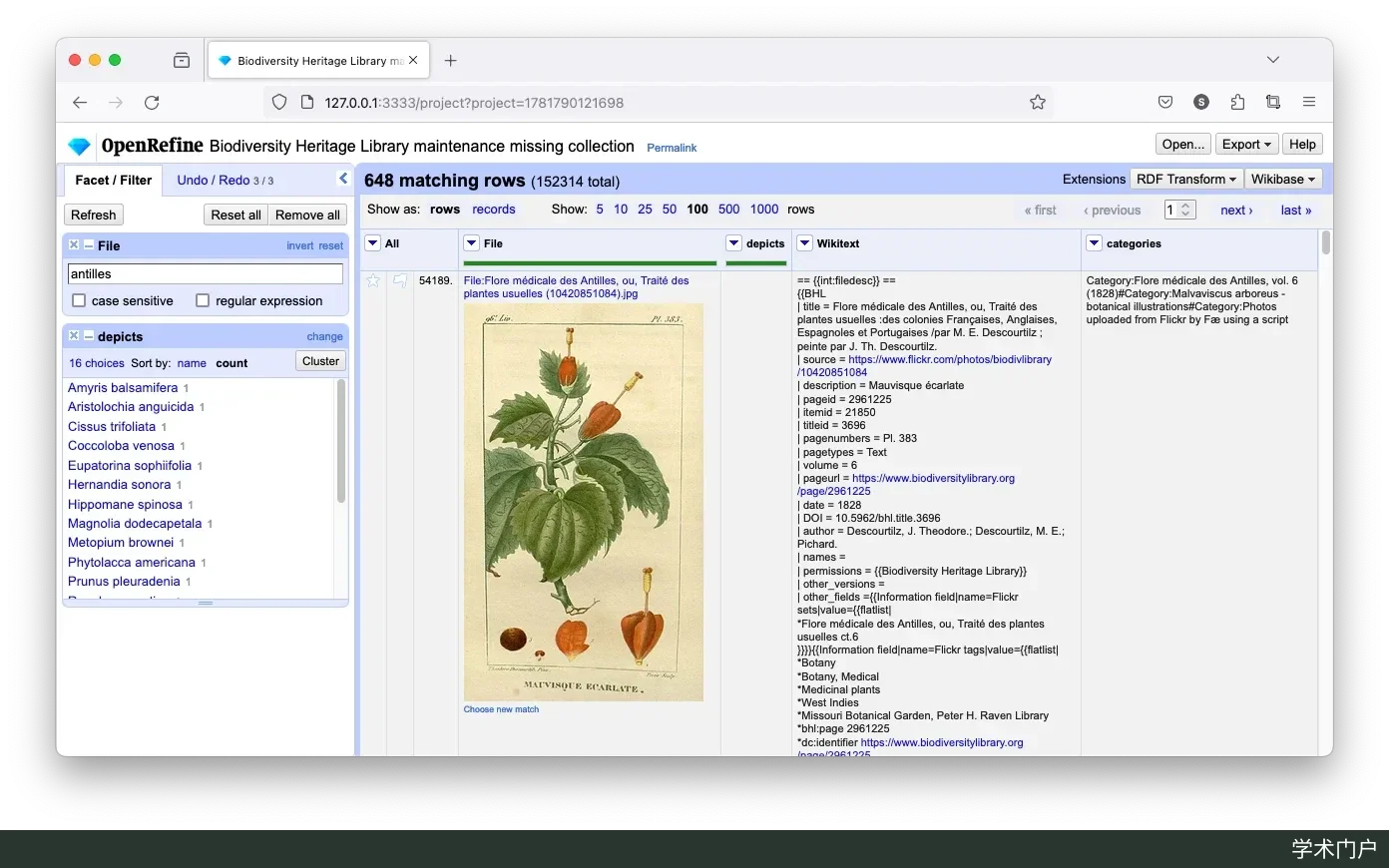Collapse the left facet panel
The height and width of the screenshot is (868, 1389).
pos(343,179)
